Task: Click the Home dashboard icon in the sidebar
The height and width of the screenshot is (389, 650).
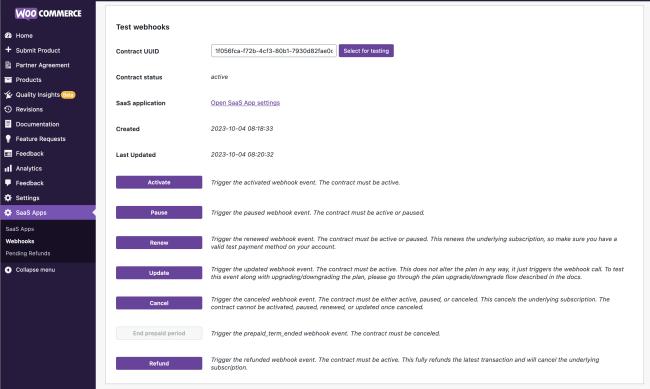Action: pos(8,36)
